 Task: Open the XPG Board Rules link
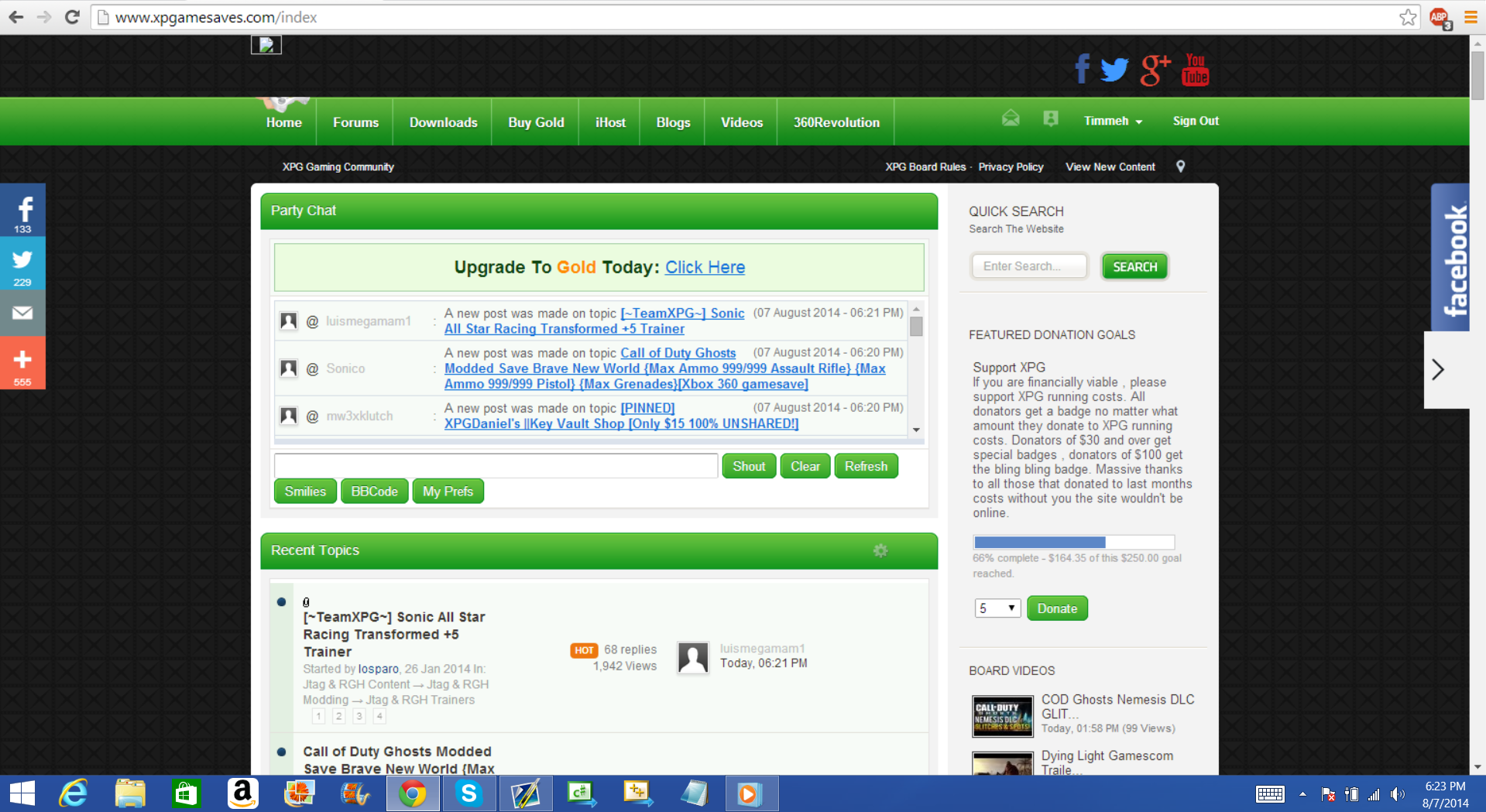click(x=925, y=166)
